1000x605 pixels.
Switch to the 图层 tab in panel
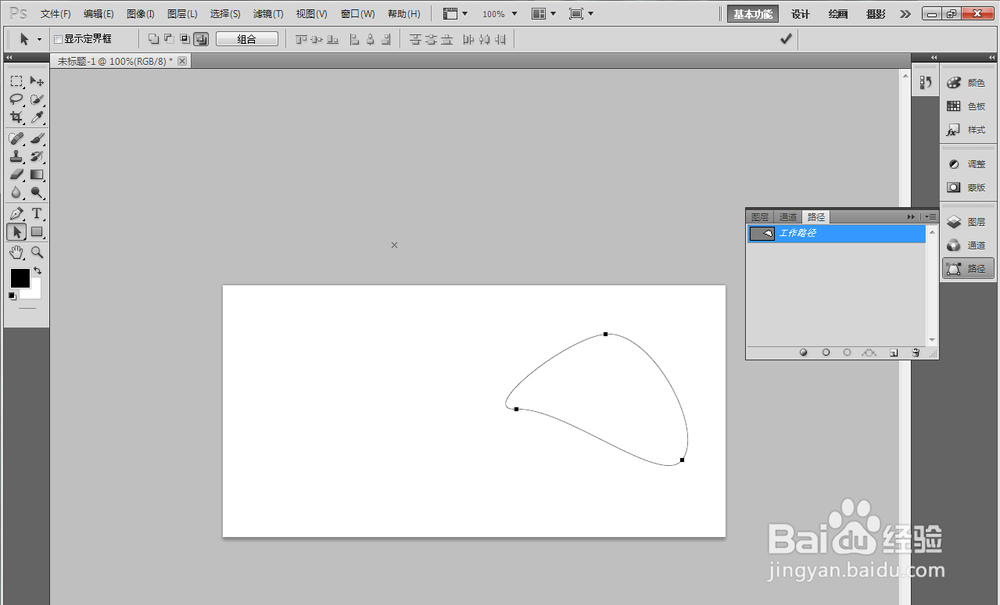(x=760, y=217)
